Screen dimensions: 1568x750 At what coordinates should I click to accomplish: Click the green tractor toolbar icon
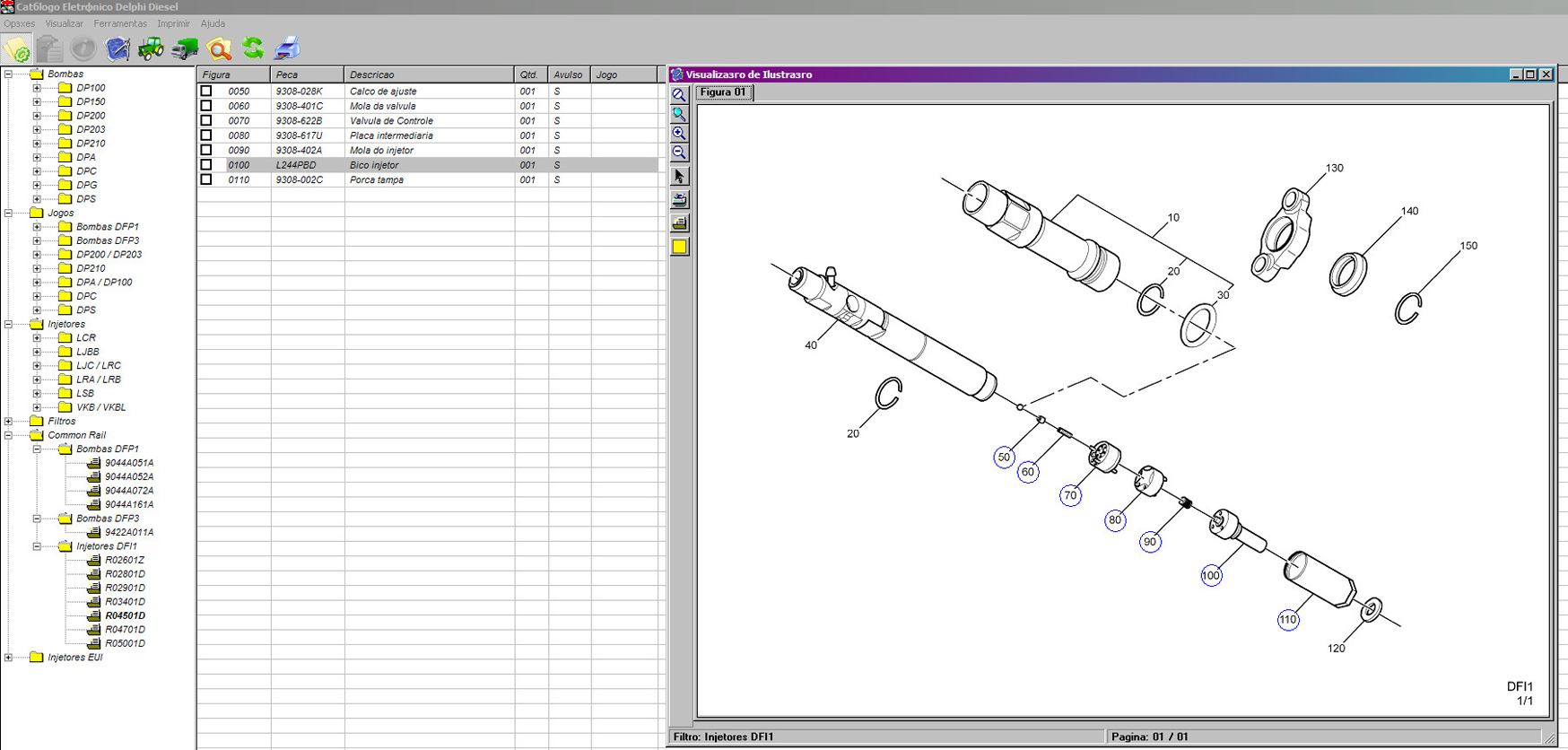tap(151, 48)
